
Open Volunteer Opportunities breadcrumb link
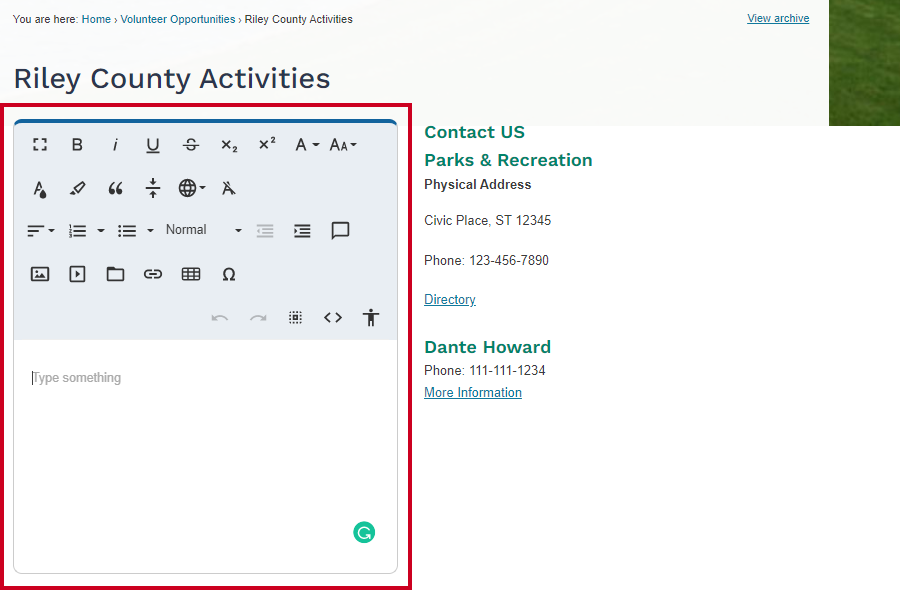pyautogui.click(x=178, y=19)
